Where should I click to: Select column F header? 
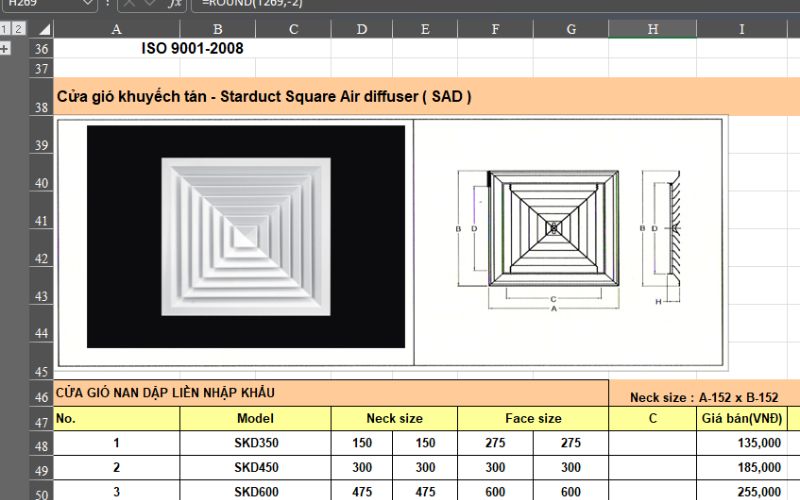[495, 29]
